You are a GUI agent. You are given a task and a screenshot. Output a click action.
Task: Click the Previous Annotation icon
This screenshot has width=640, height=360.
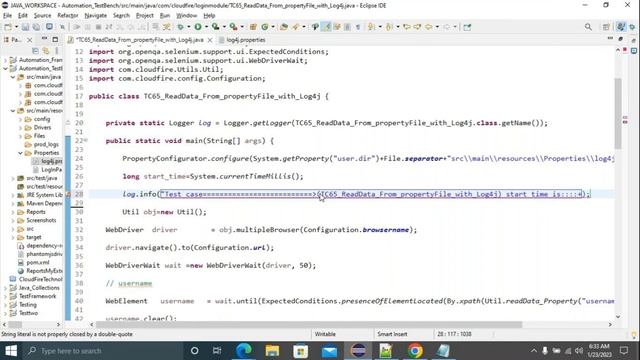[389, 27]
